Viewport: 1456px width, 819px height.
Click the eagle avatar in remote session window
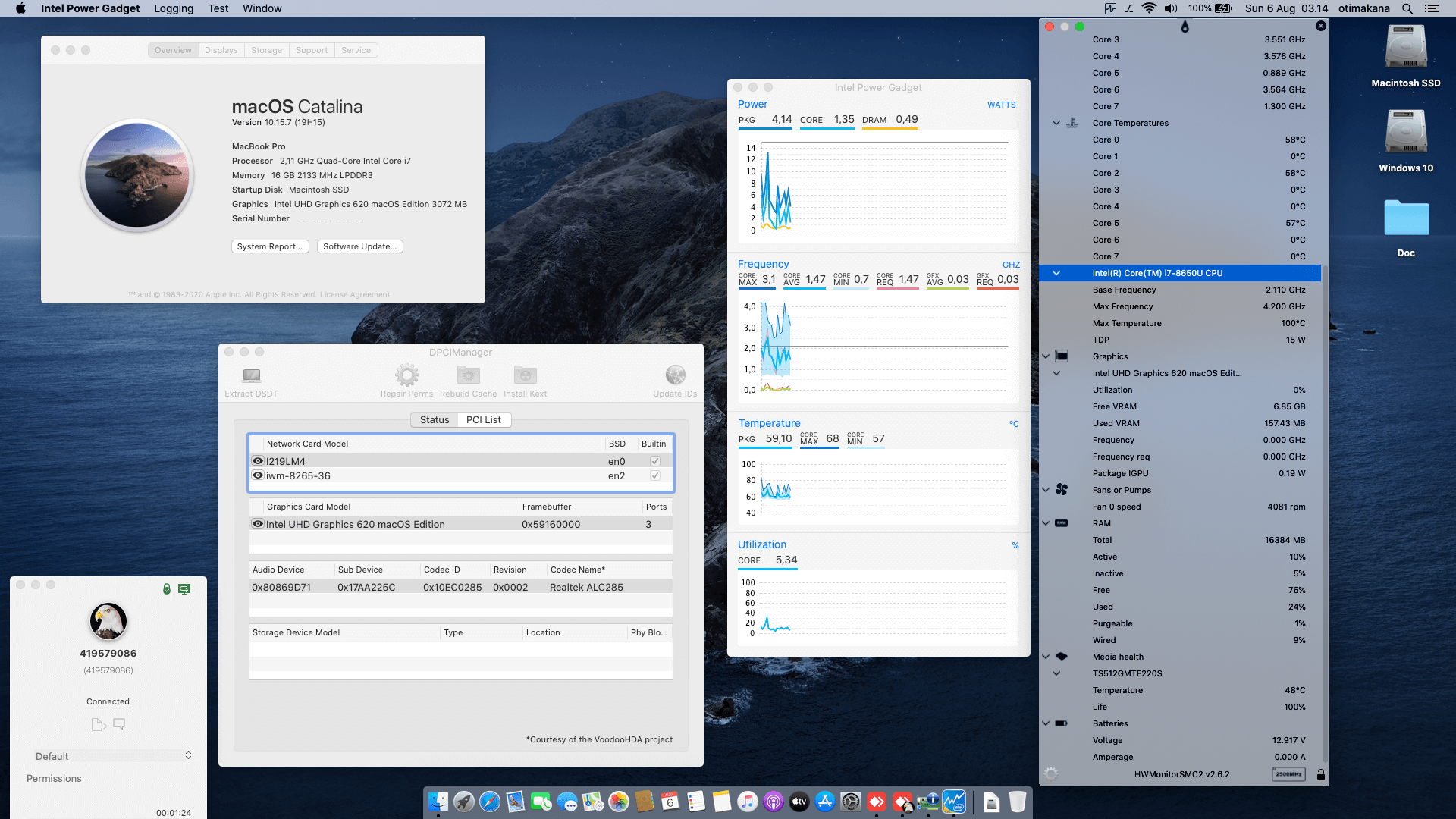click(x=108, y=621)
